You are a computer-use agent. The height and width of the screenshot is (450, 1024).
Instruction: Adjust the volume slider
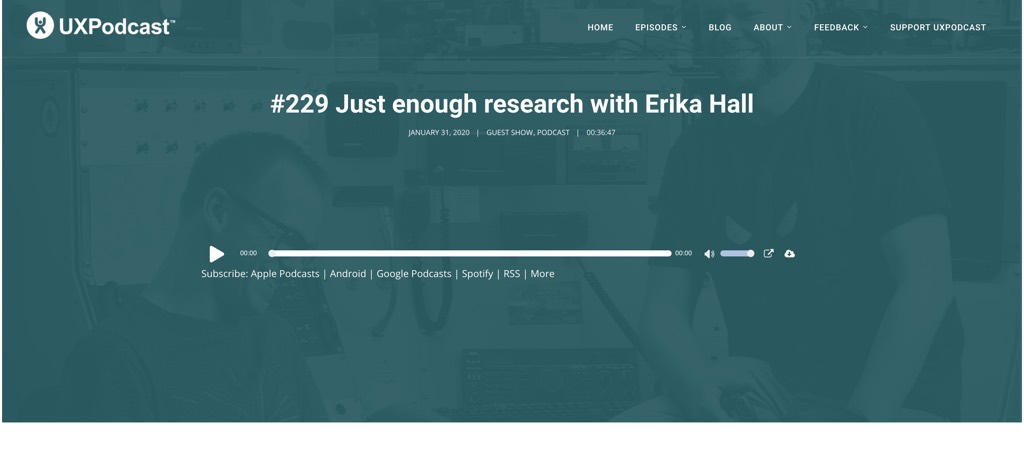[737, 254]
